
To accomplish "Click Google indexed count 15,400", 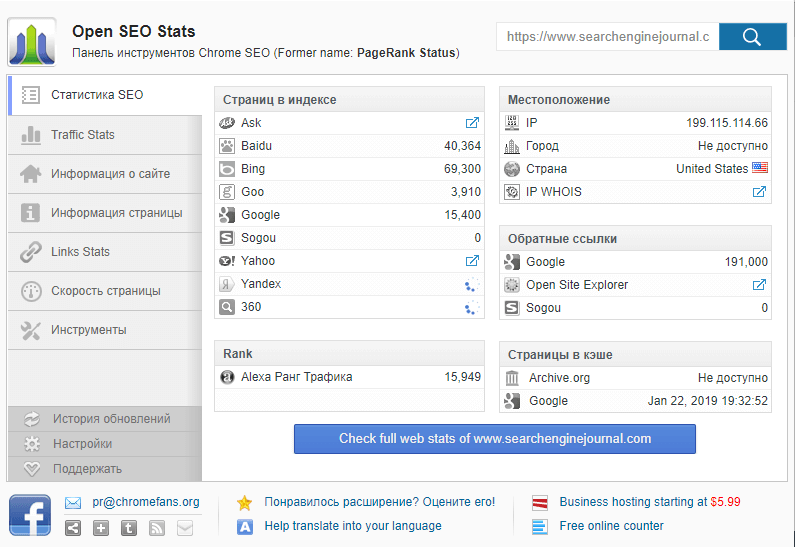I will point(462,215).
